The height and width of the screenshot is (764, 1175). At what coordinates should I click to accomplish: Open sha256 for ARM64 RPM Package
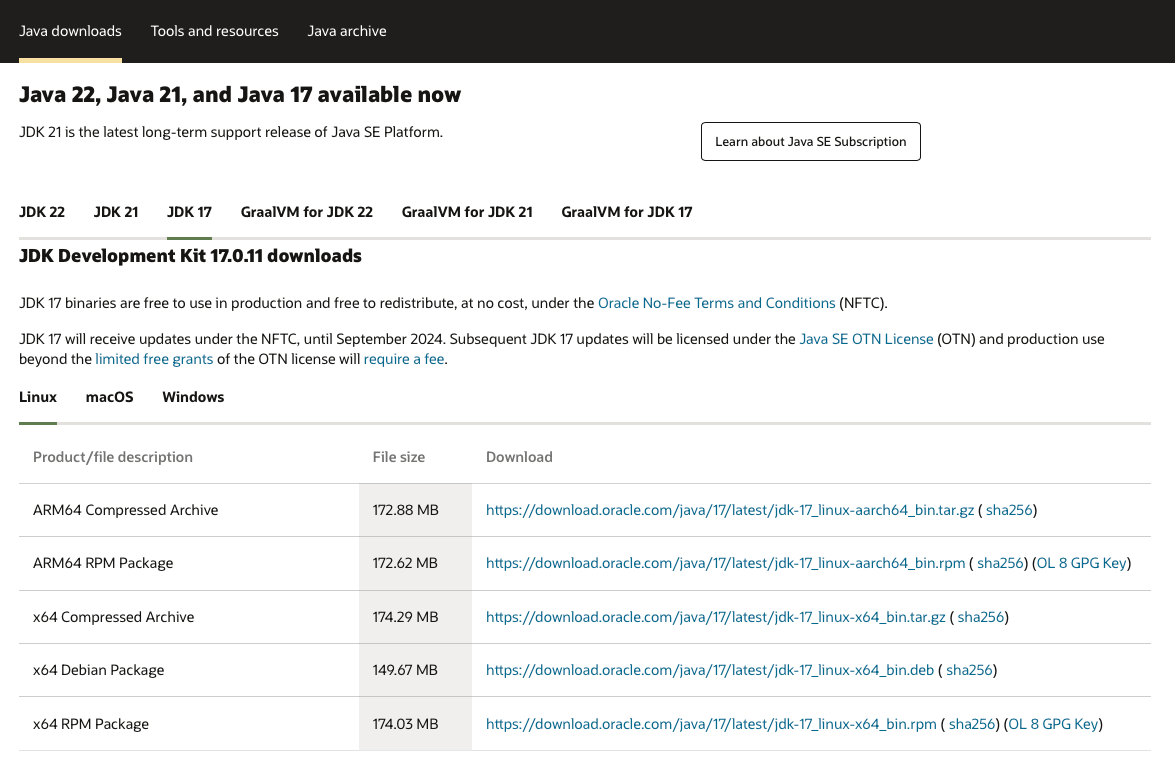[1000, 563]
